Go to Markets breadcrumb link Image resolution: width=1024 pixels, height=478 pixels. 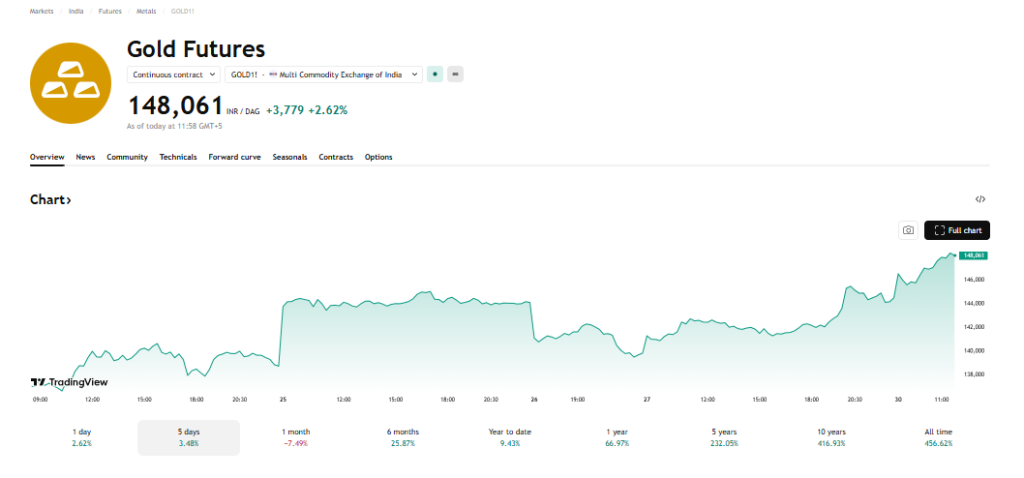coord(42,12)
